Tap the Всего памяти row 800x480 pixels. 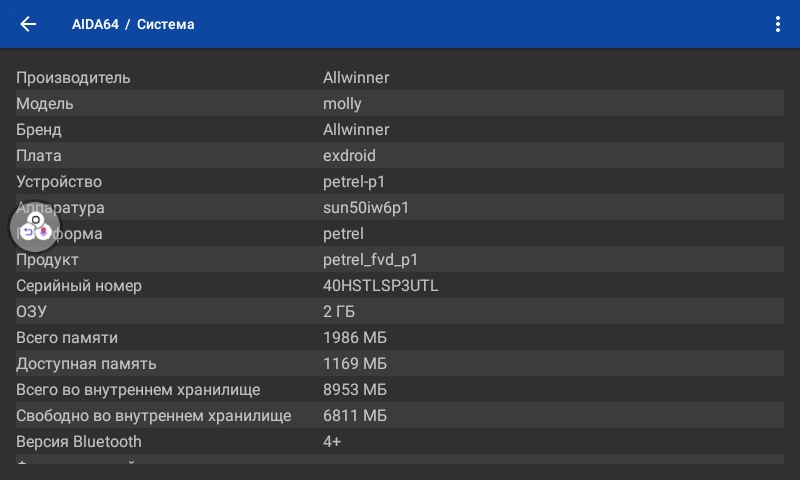click(x=400, y=337)
